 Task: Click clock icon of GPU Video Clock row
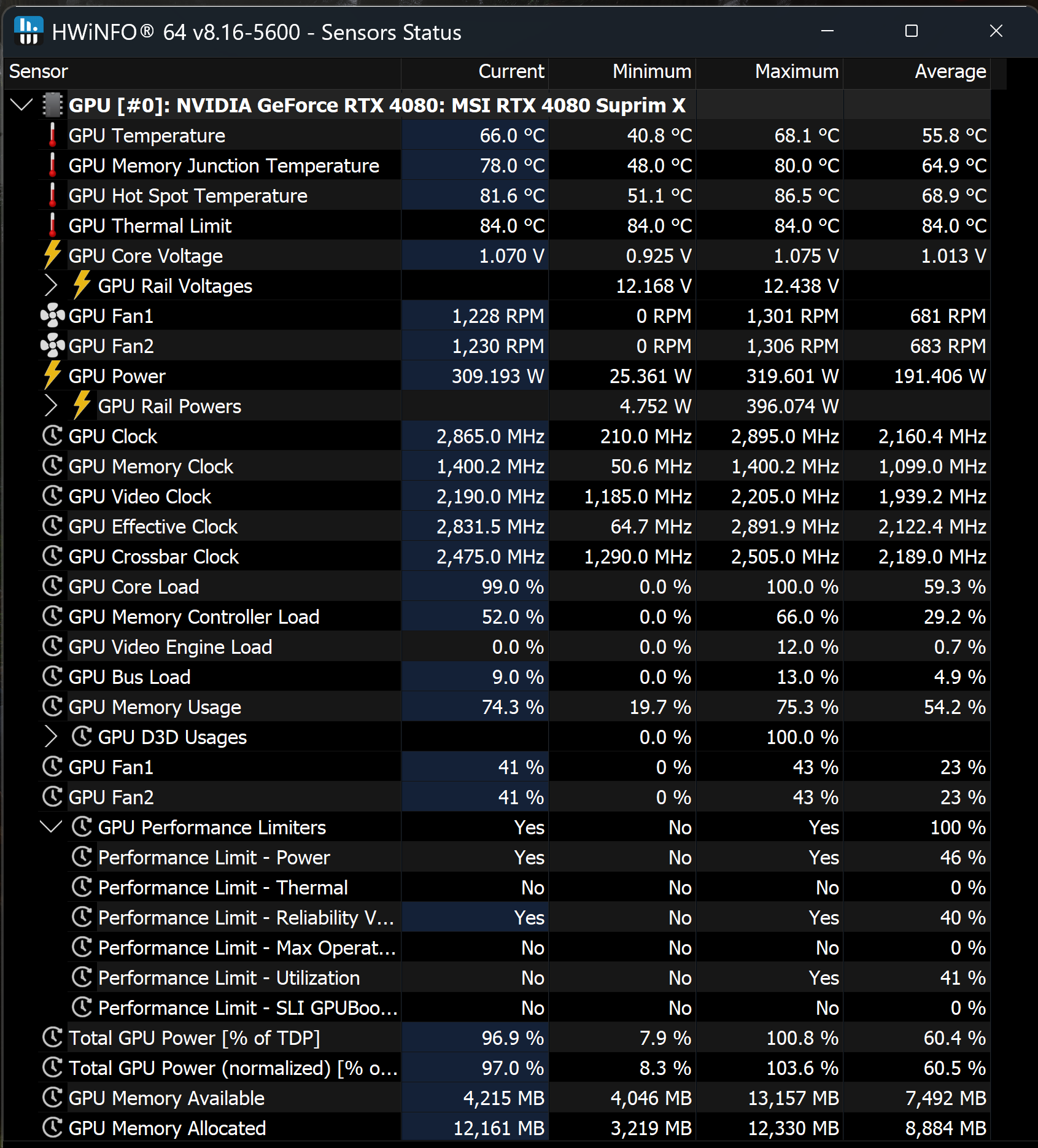(x=53, y=496)
